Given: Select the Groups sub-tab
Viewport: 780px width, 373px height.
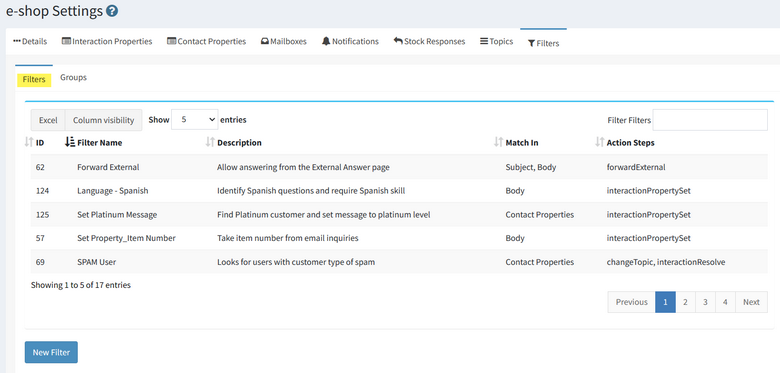Looking at the screenshot, I should click(x=74, y=78).
